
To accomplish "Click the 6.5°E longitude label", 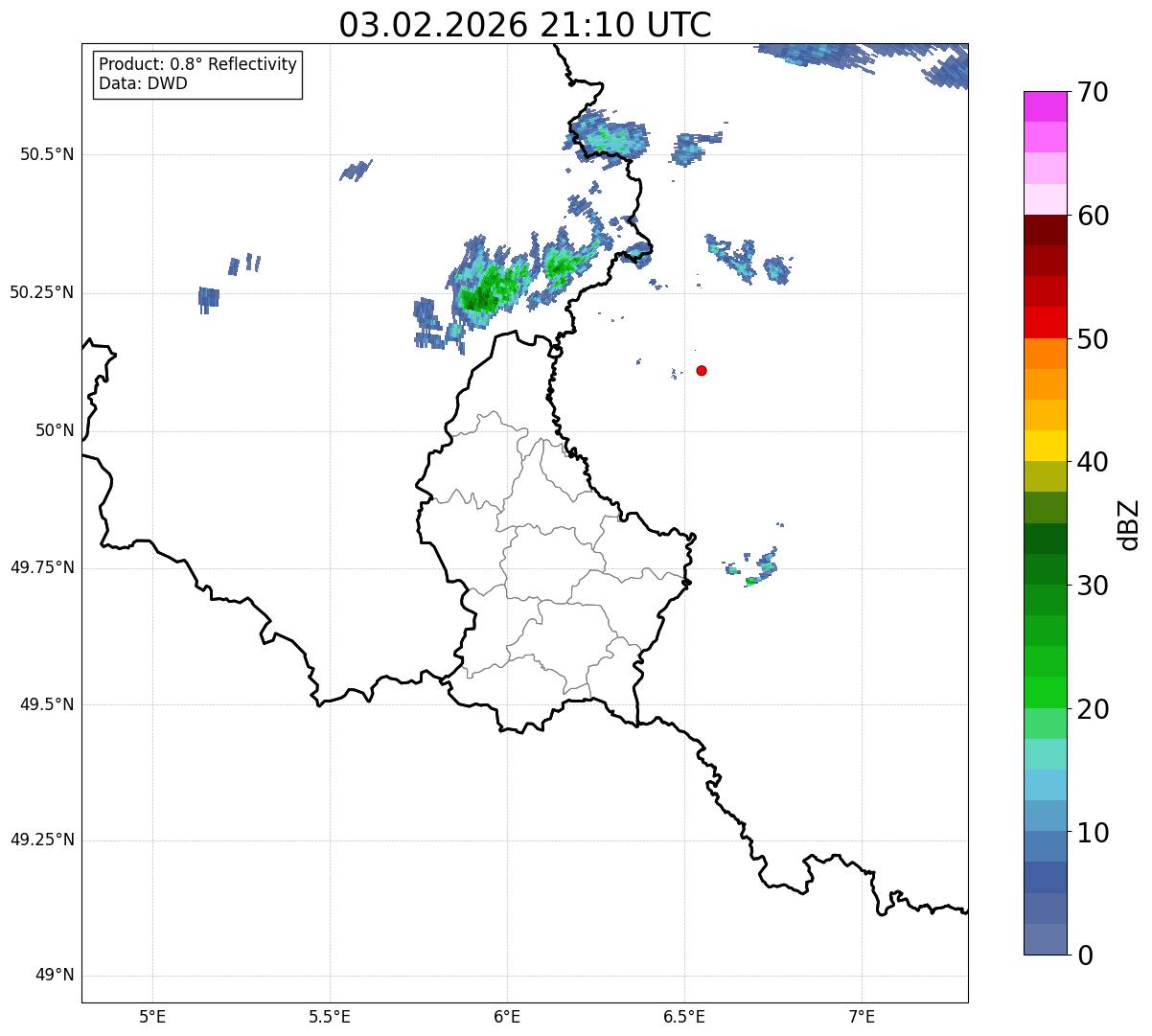I will [x=684, y=1016].
